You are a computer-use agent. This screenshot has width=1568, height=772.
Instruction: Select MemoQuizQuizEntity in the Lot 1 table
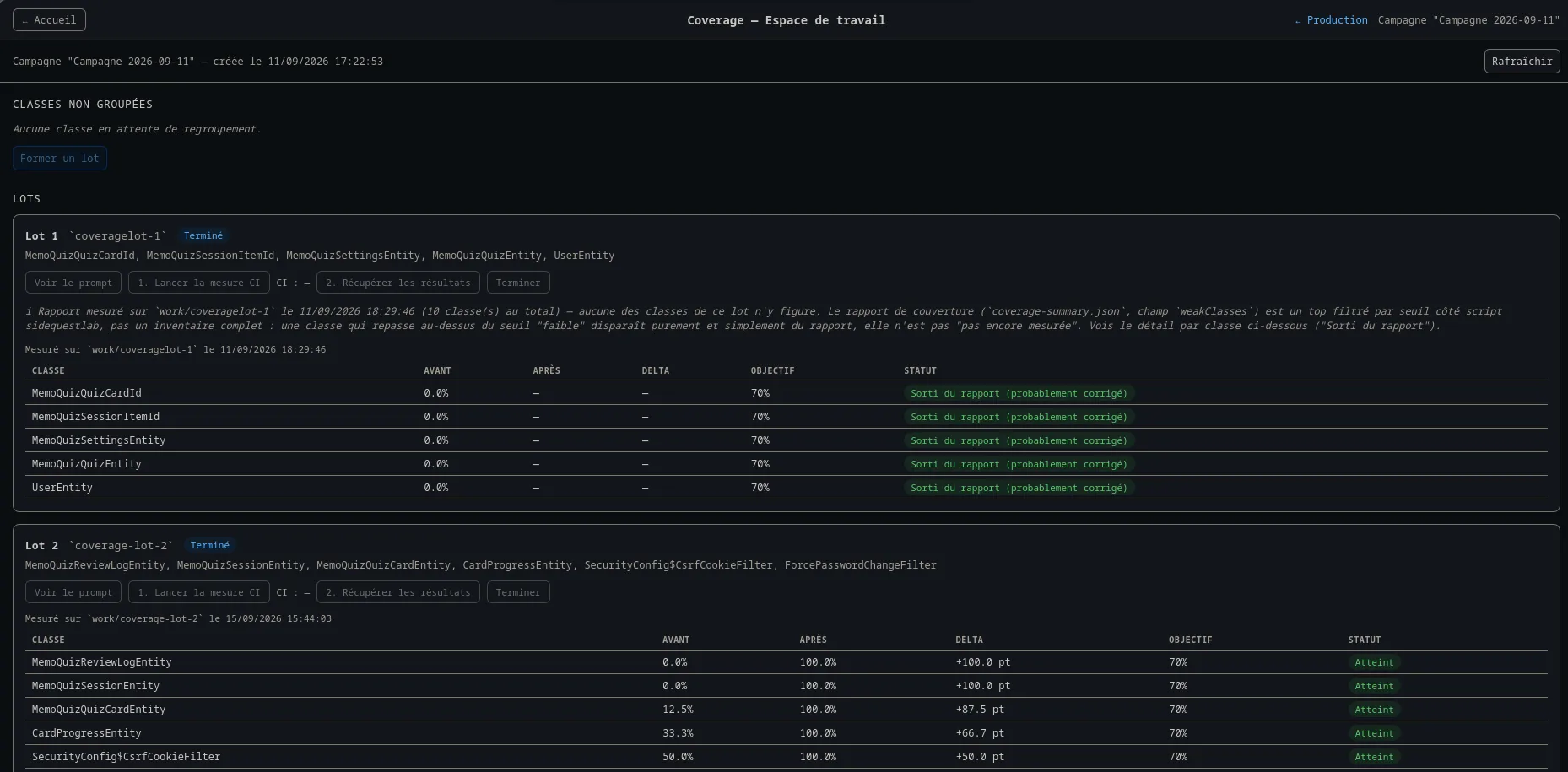point(87,464)
